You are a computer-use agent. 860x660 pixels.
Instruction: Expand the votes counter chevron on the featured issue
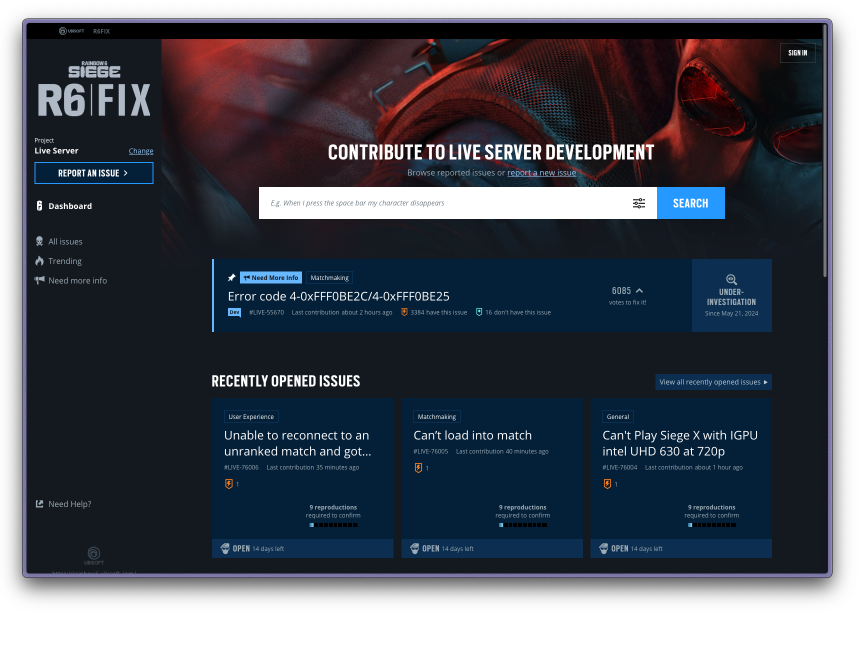pos(641,289)
